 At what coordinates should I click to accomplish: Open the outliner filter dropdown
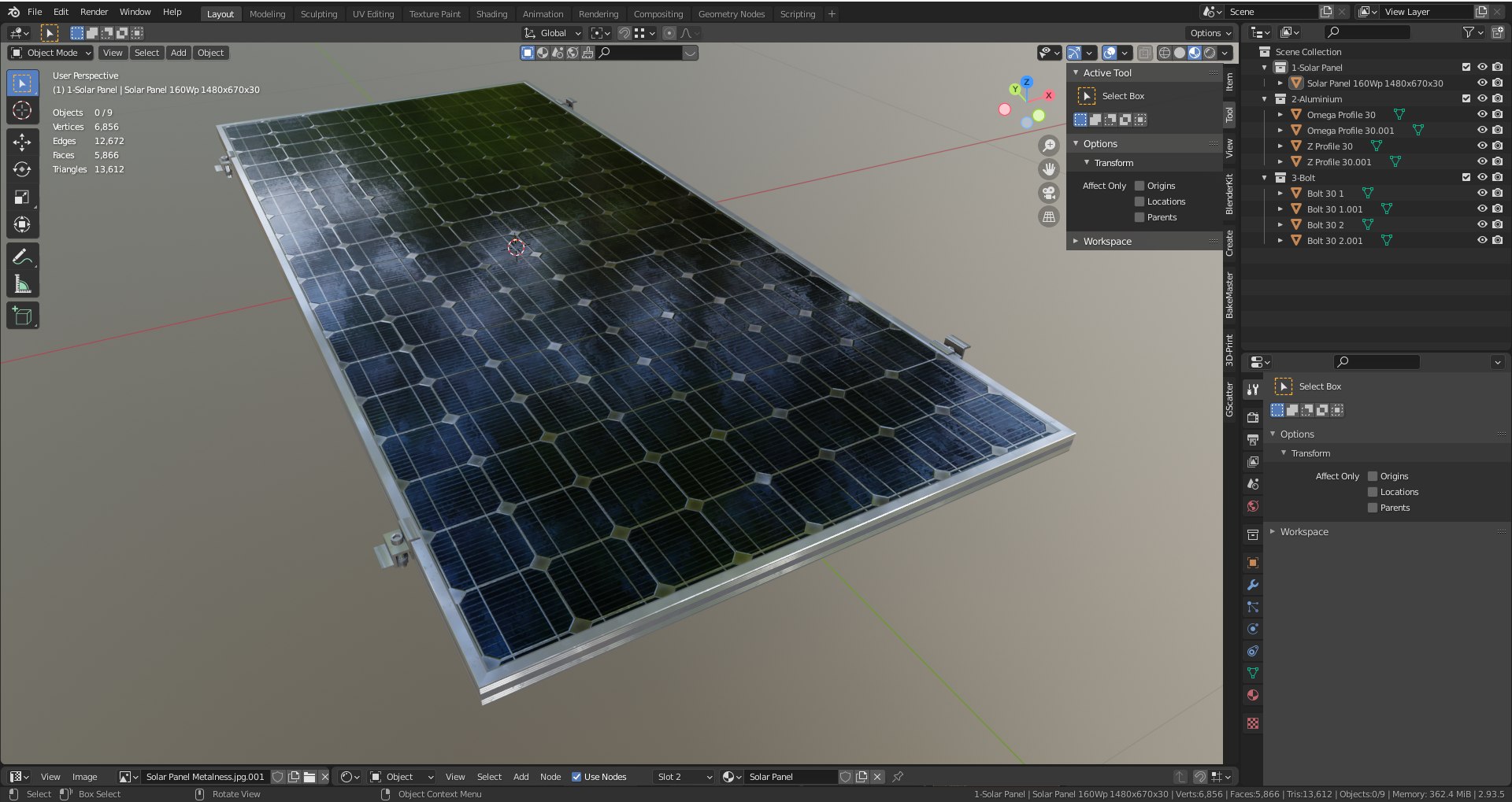point(1473,32)
